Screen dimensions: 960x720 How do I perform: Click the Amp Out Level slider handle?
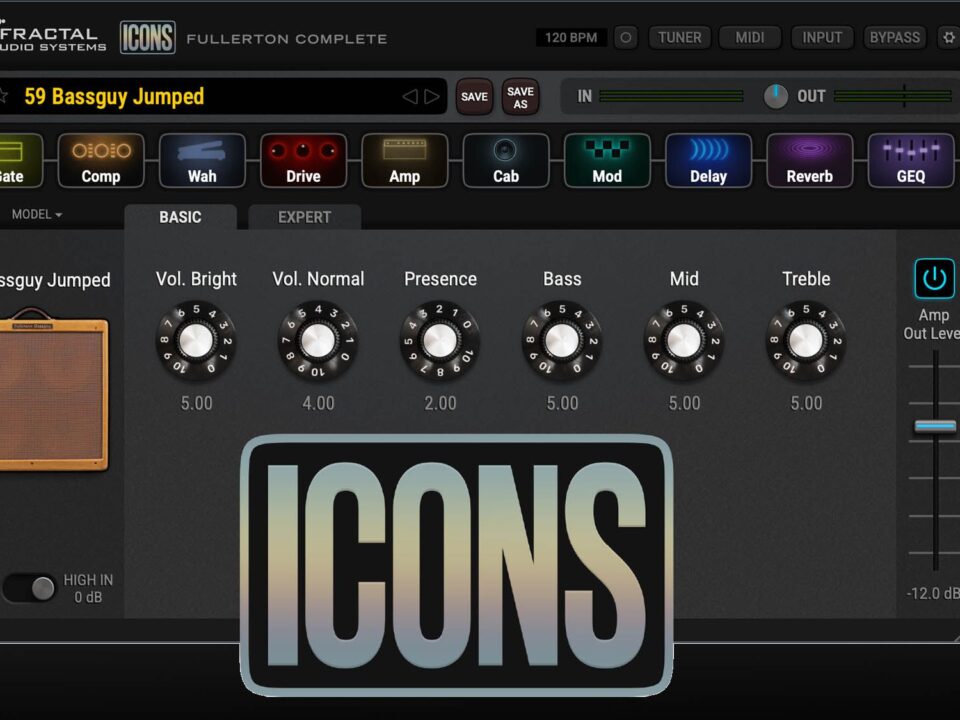[x=935, y=427]
